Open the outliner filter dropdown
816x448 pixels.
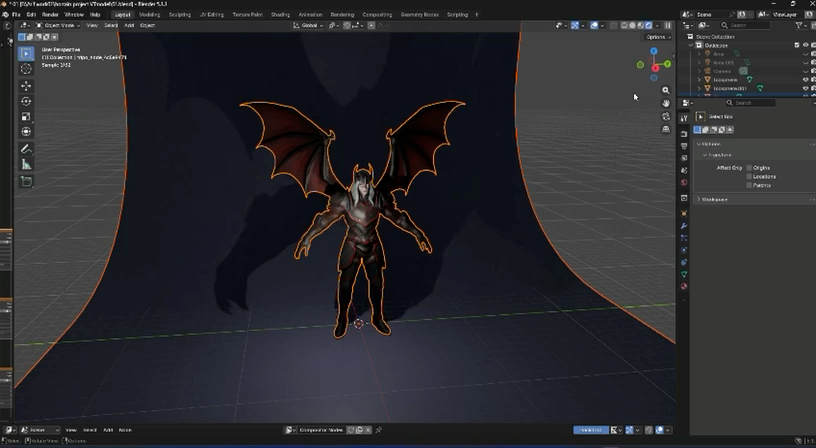(x=800, y=25)
